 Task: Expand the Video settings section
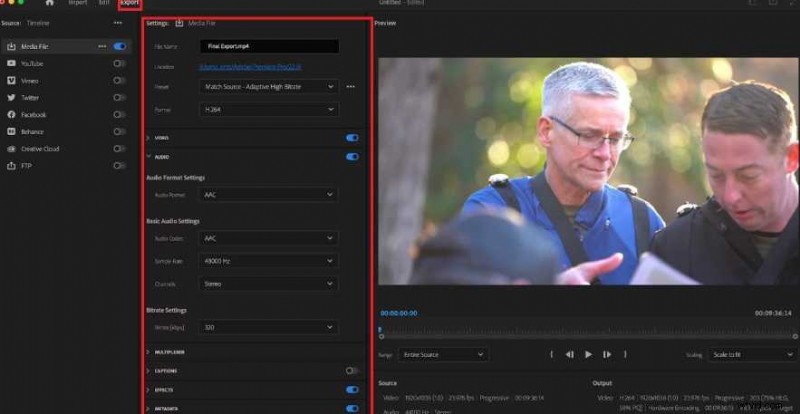[x=148, y=138]
